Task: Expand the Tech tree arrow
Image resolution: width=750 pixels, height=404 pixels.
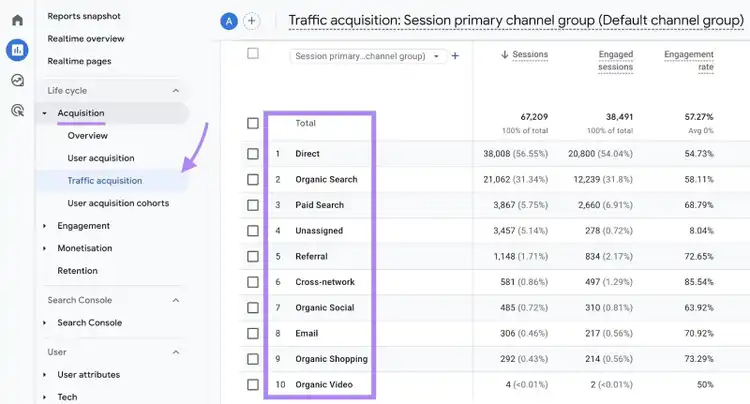Action: (x=44, y=397)
